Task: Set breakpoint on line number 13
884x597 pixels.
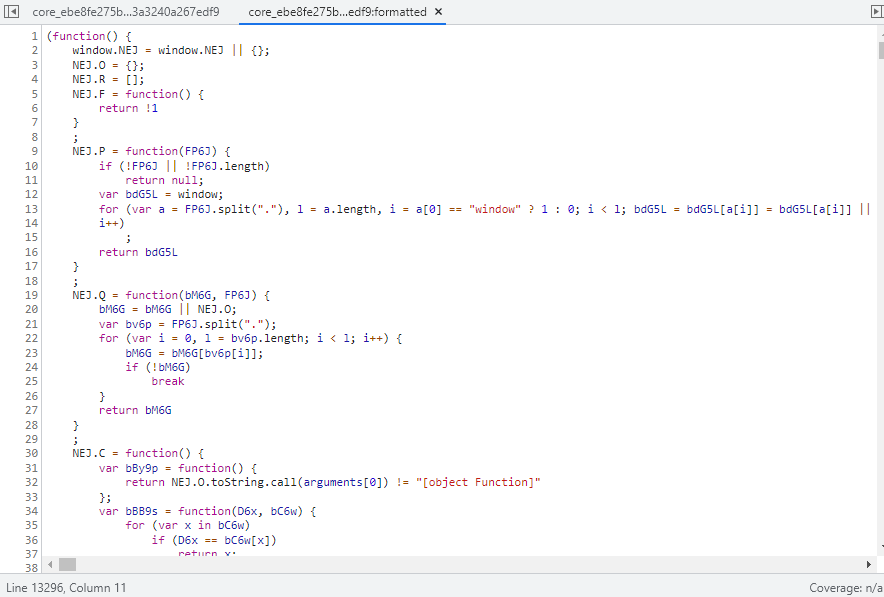Action: (x=32, y=209)
